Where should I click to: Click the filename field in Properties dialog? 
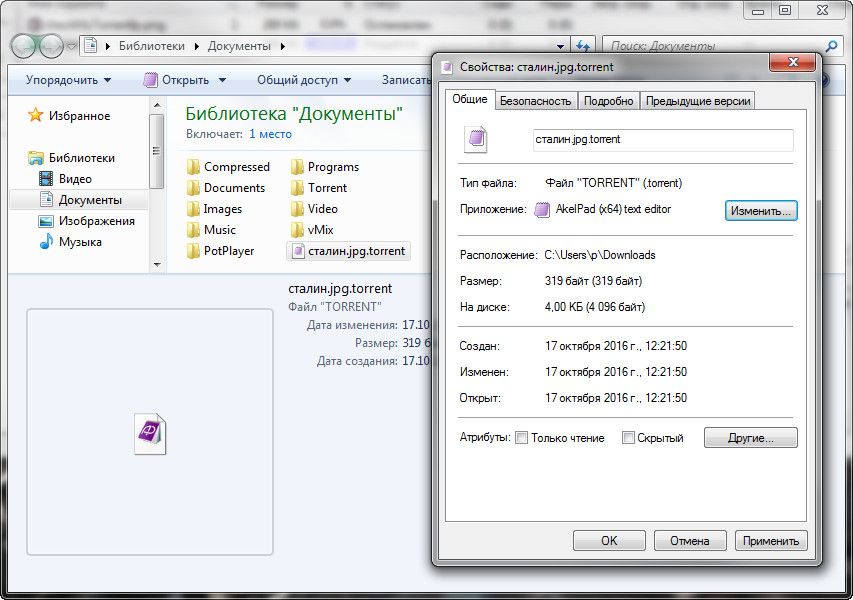663,140
